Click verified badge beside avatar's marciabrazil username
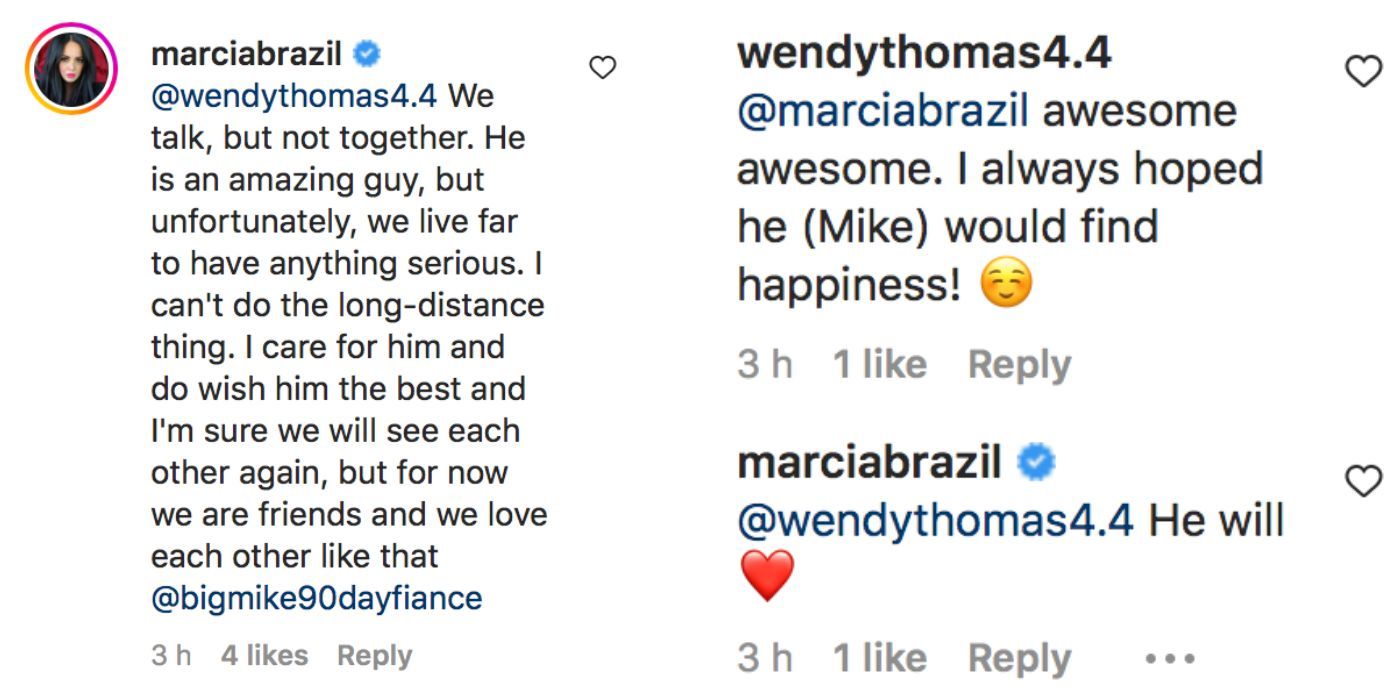The image size is (1400, 700). coord(368,54)
